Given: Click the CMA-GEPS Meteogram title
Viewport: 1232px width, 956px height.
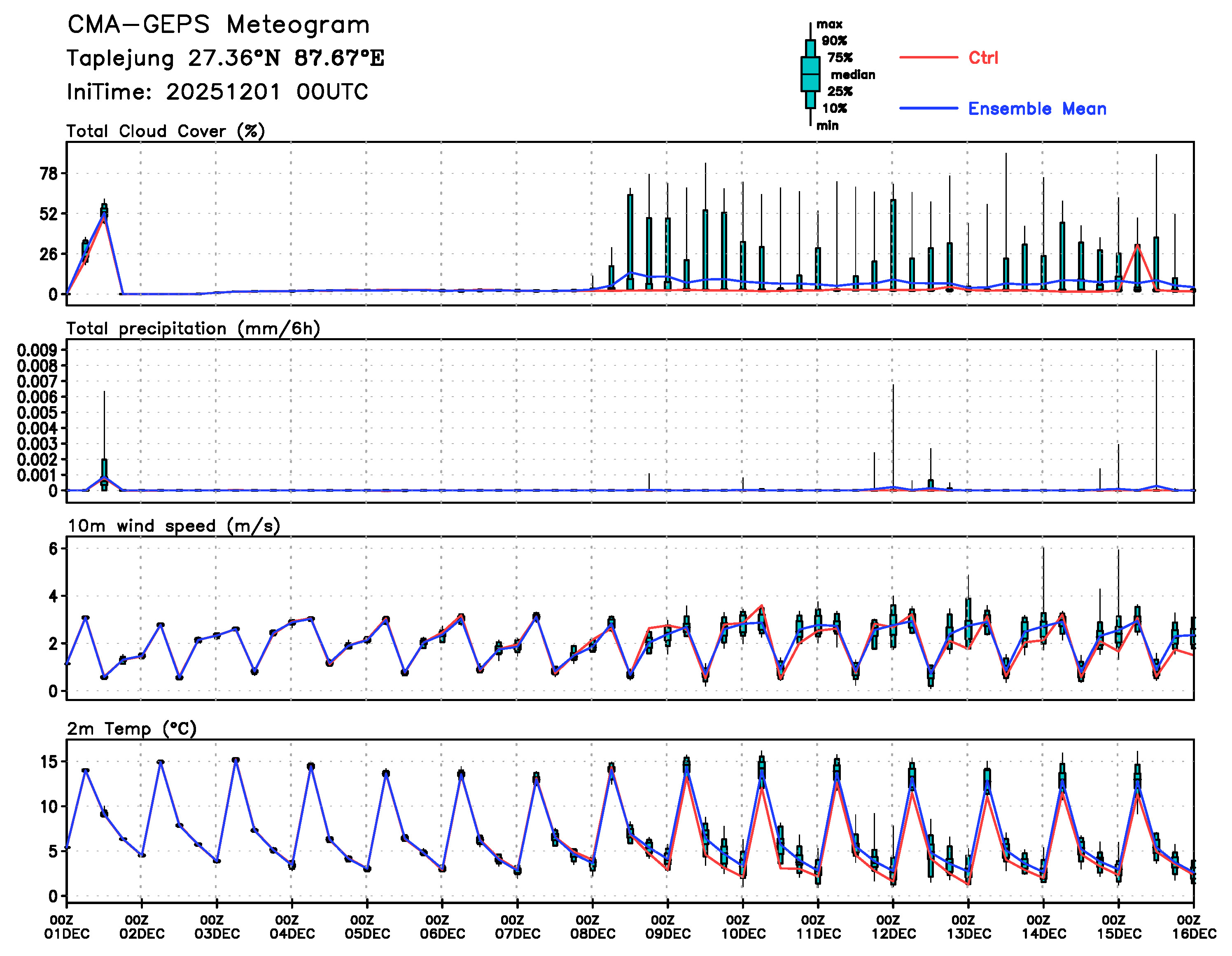Looking at the screenshot, I should point(218,25).
